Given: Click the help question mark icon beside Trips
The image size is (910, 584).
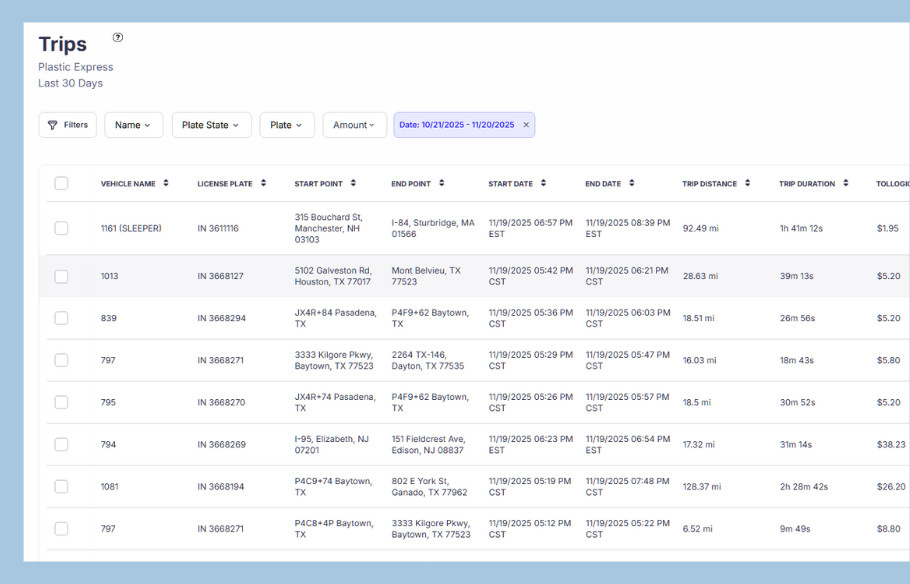Looking at the screenshot, I should [x=118, y=38].
